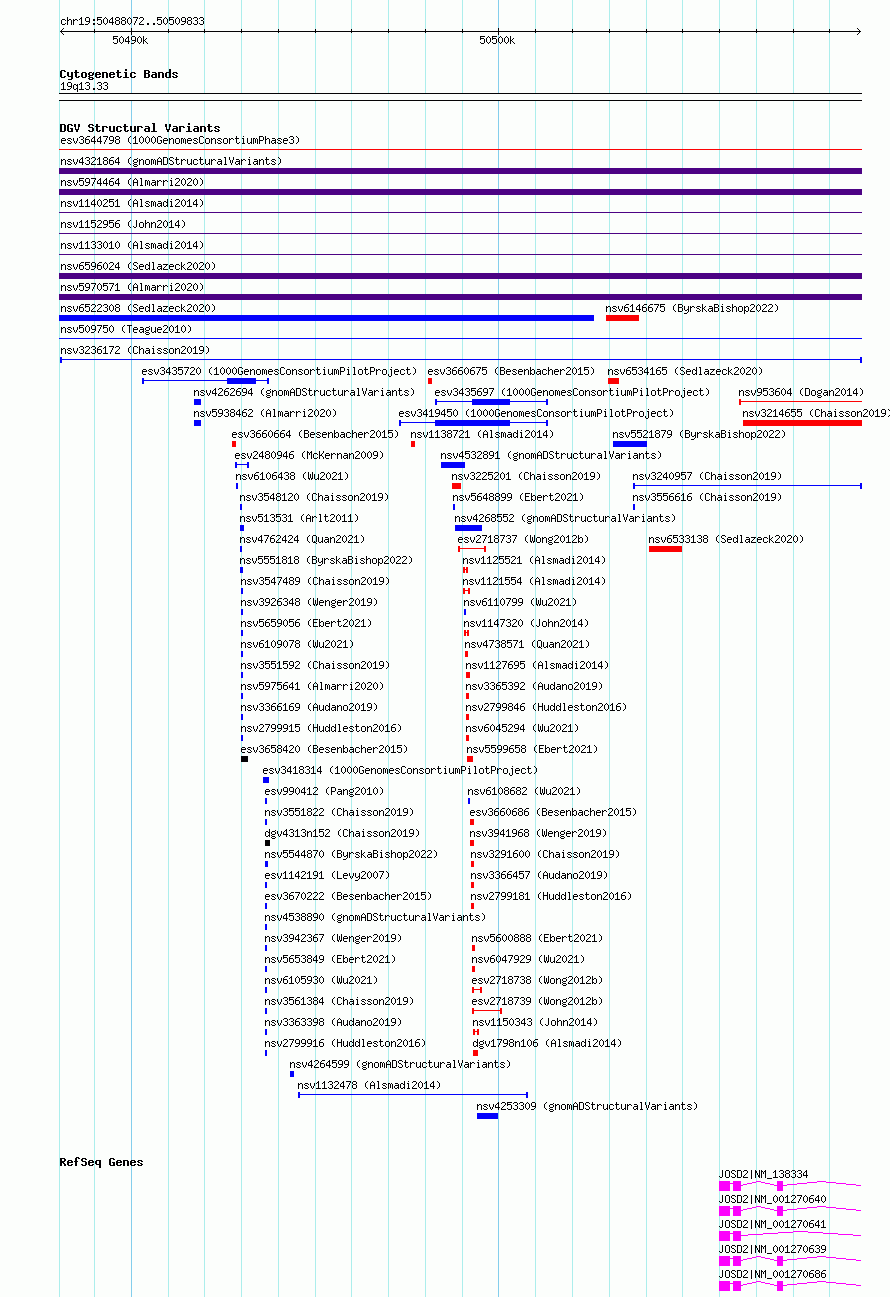This screenshot has width=890, height=1297.
Task: Open esv2718737 Wong2012b label
Action: pyautogui.click(x=524, y=539)
